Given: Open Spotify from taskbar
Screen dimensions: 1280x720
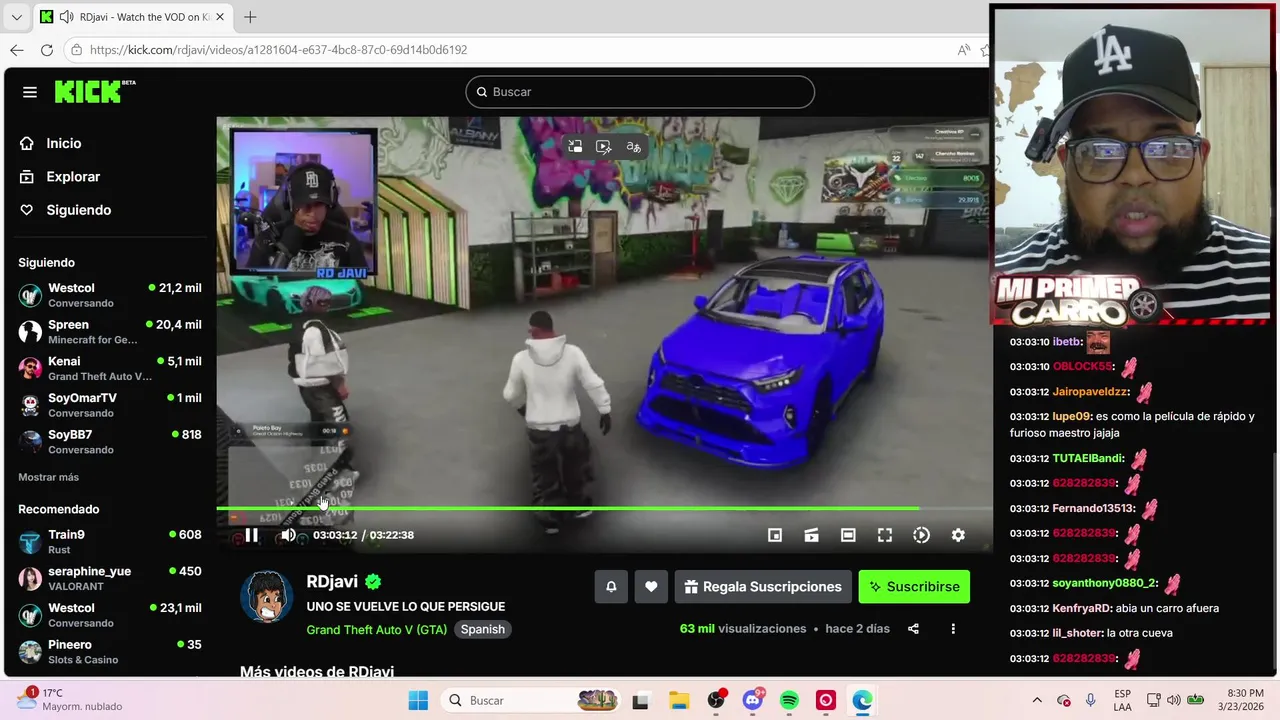Looking at the screenshot, I should (x=789, y=700).
